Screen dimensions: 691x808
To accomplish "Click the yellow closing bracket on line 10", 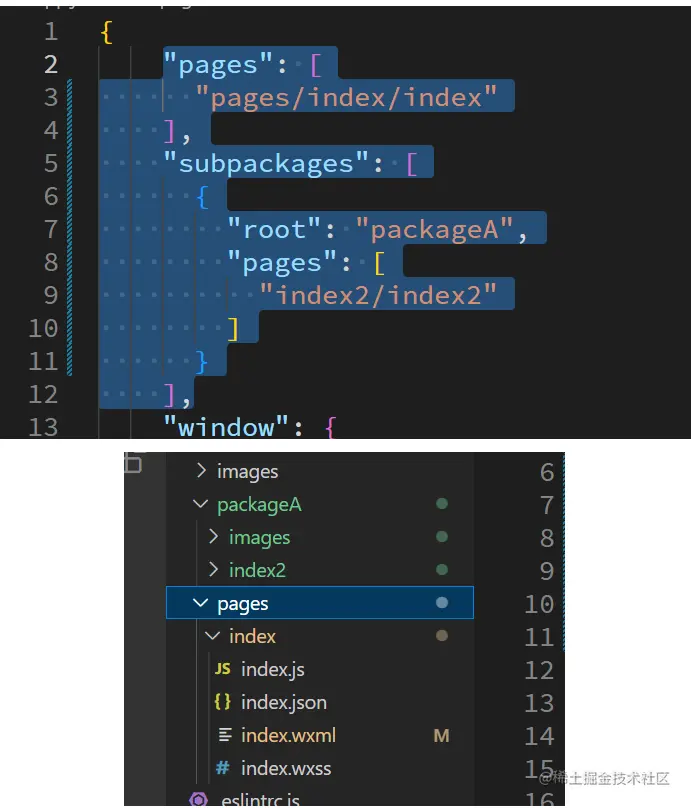I will (233, 329).
